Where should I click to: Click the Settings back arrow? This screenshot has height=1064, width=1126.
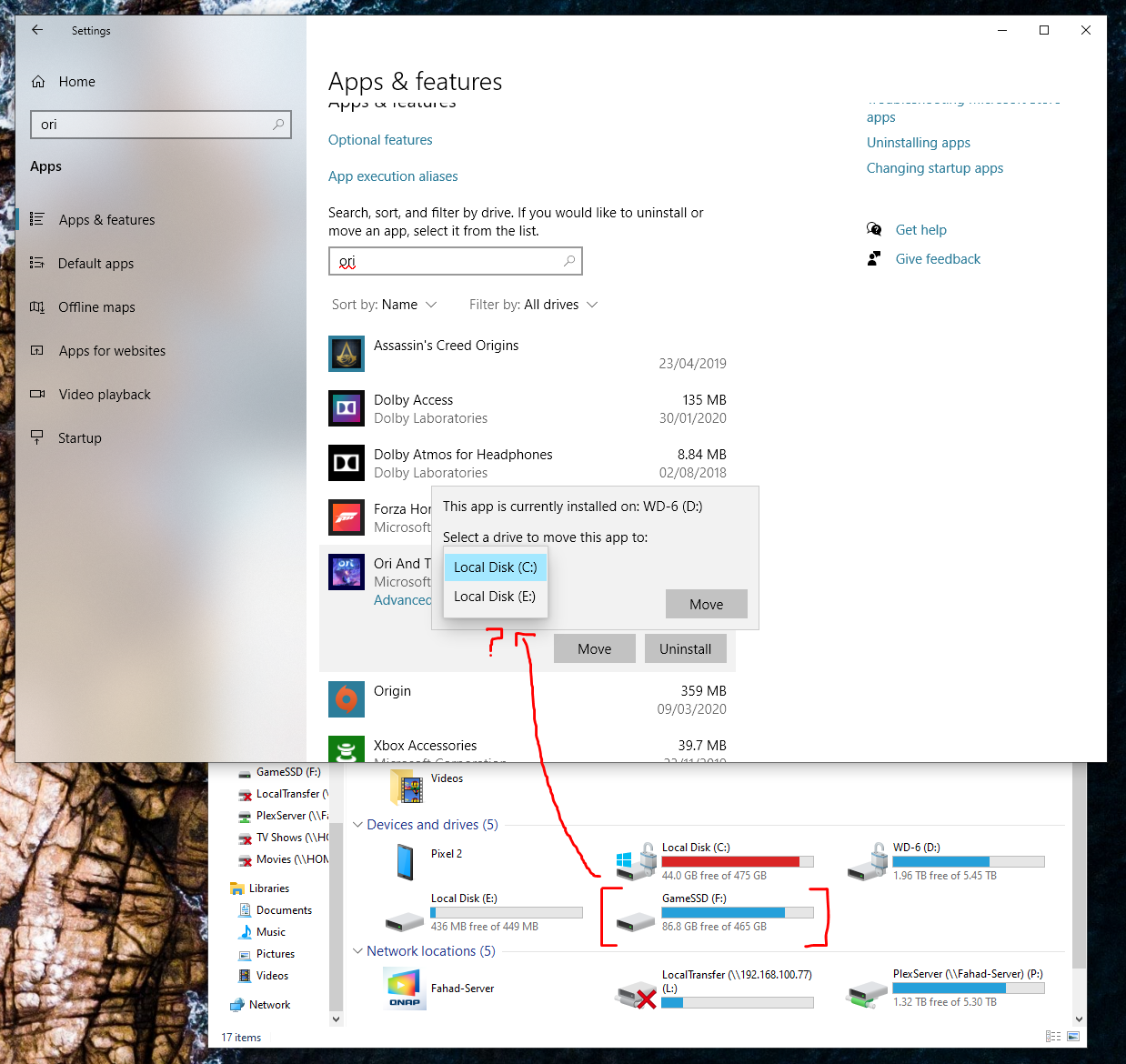coord(37,30)
